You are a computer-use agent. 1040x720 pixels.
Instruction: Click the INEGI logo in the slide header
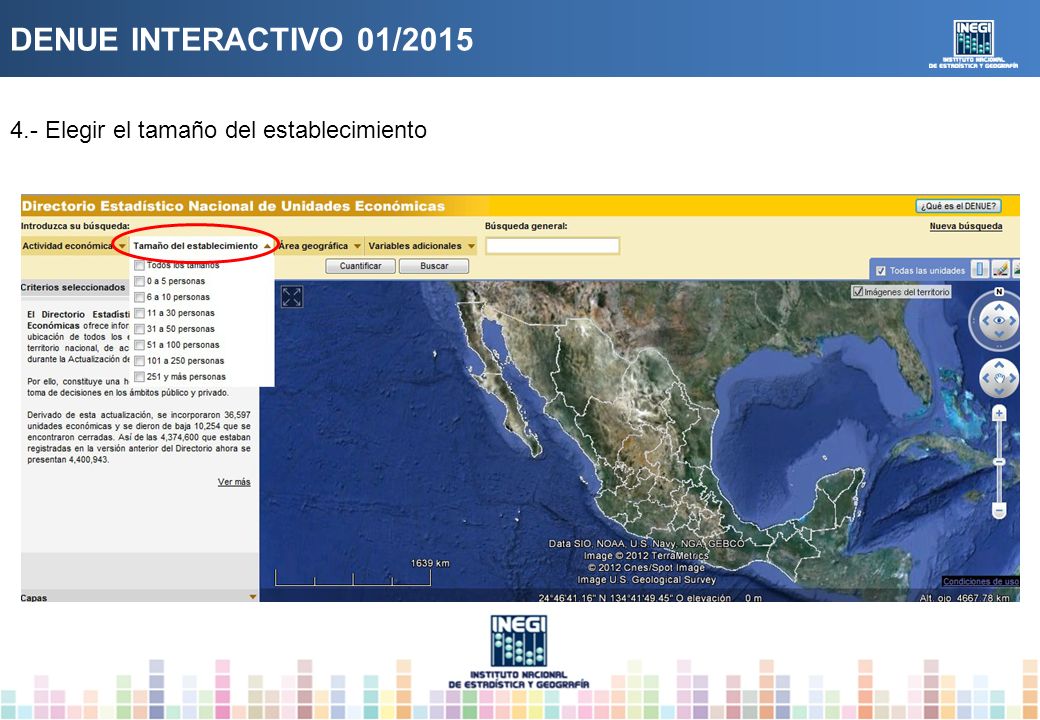click(974, 44)
